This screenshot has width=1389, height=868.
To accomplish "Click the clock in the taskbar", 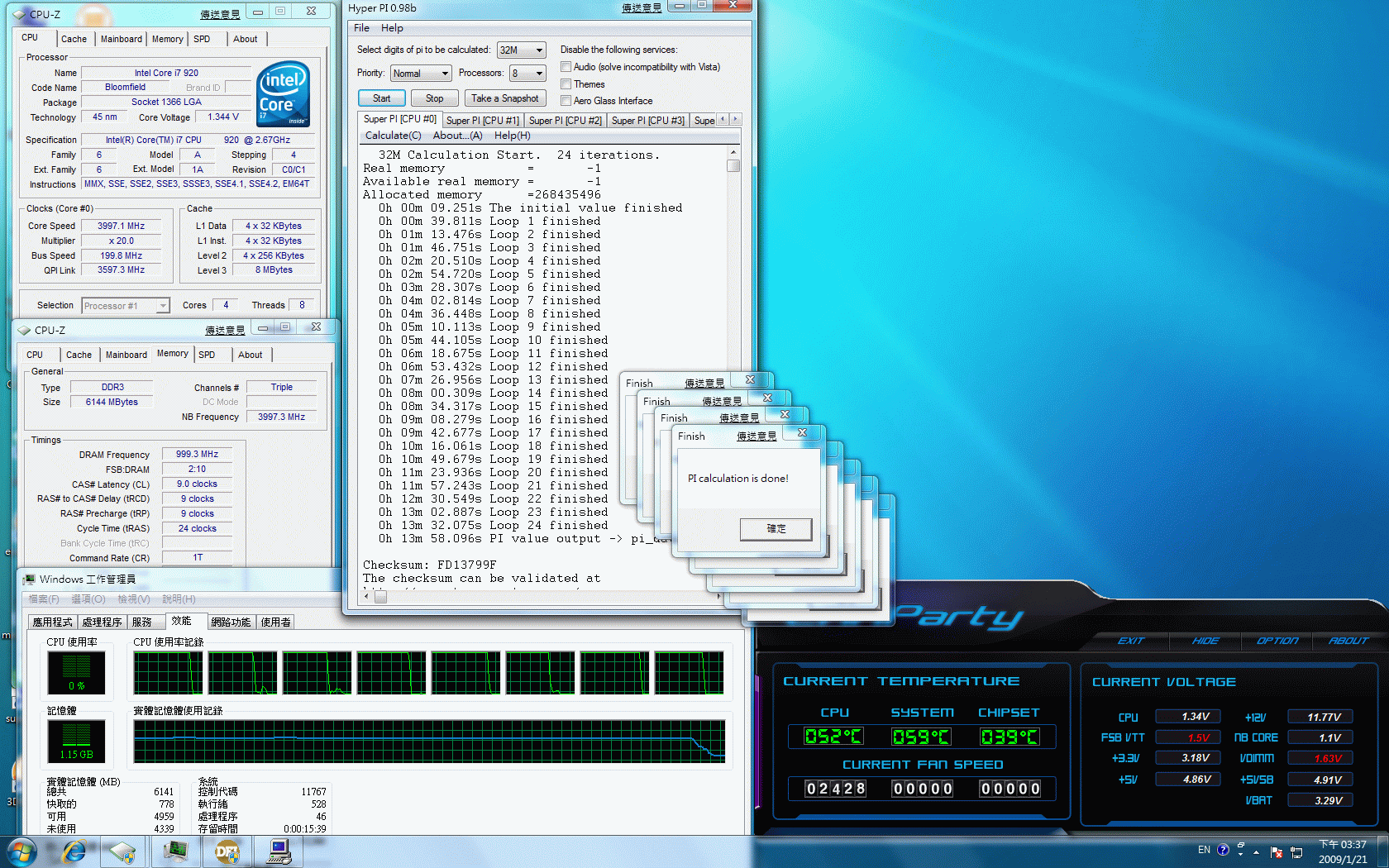I will pyautogui.click(x=1342, y=851).
